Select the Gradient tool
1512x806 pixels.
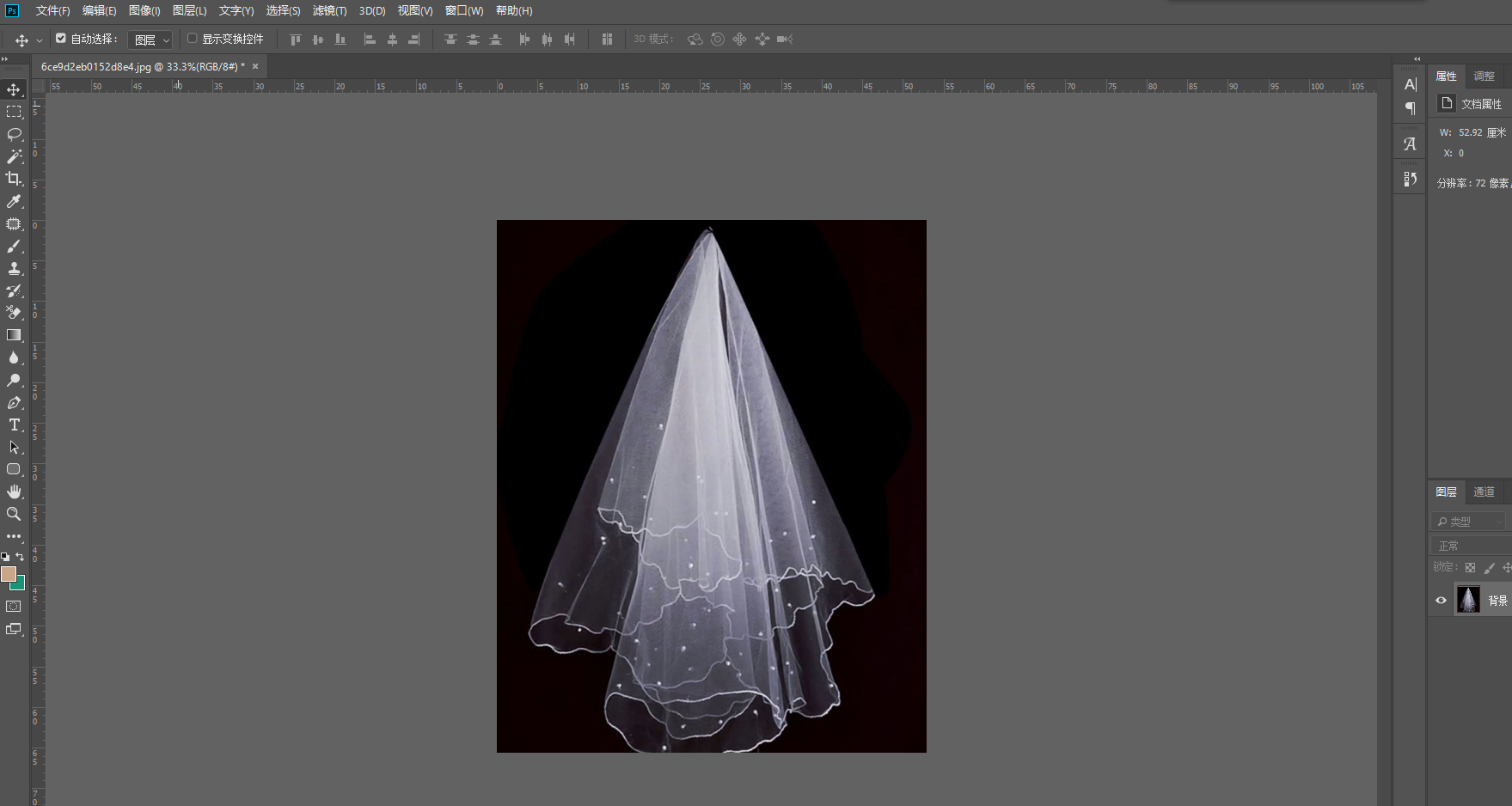[14, 335]
